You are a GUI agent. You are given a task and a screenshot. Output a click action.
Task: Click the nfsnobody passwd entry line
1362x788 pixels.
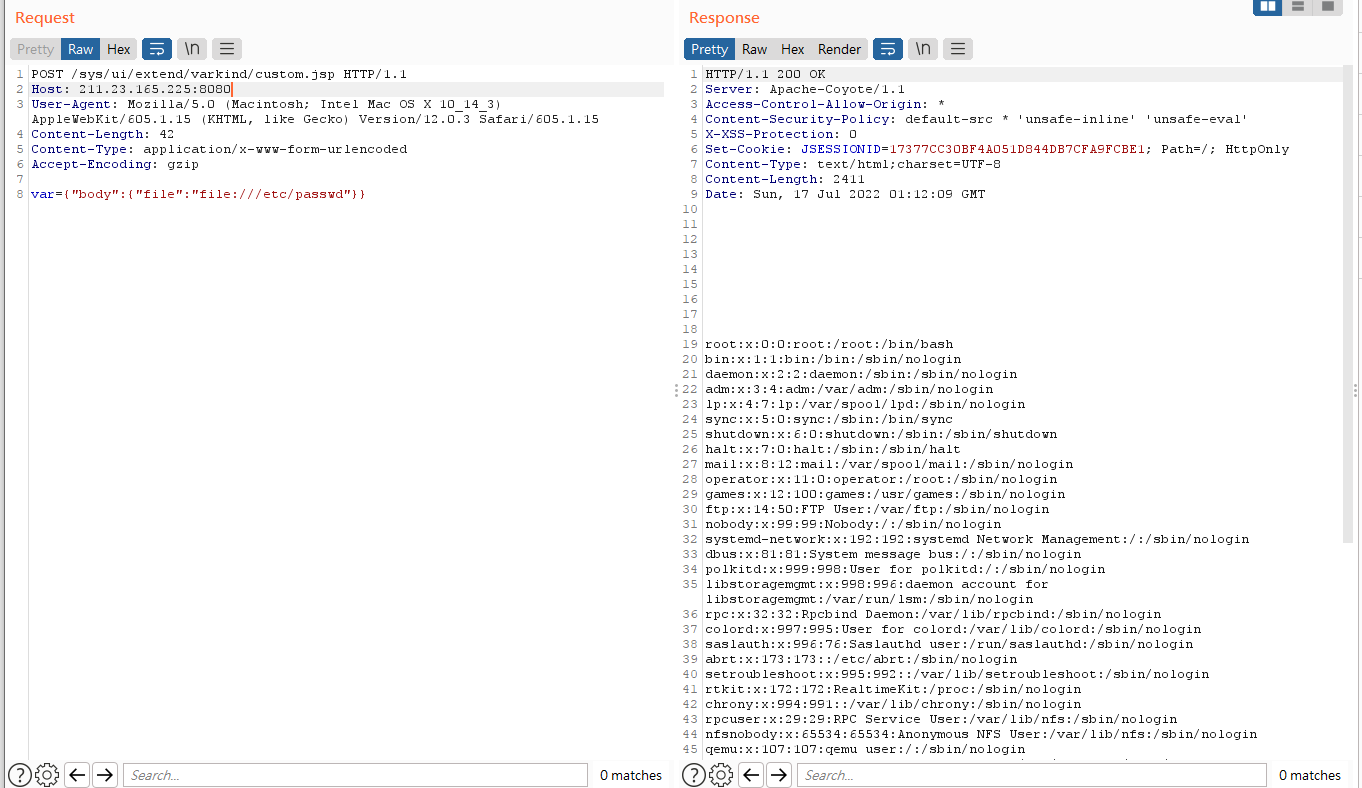point(981,734)
